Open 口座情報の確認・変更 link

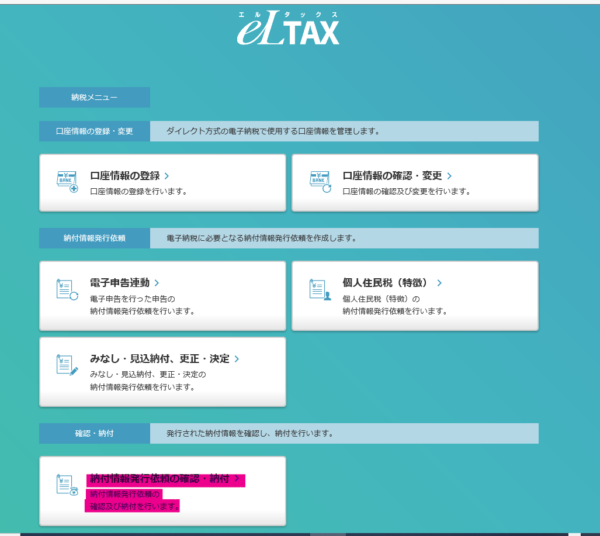392,176
